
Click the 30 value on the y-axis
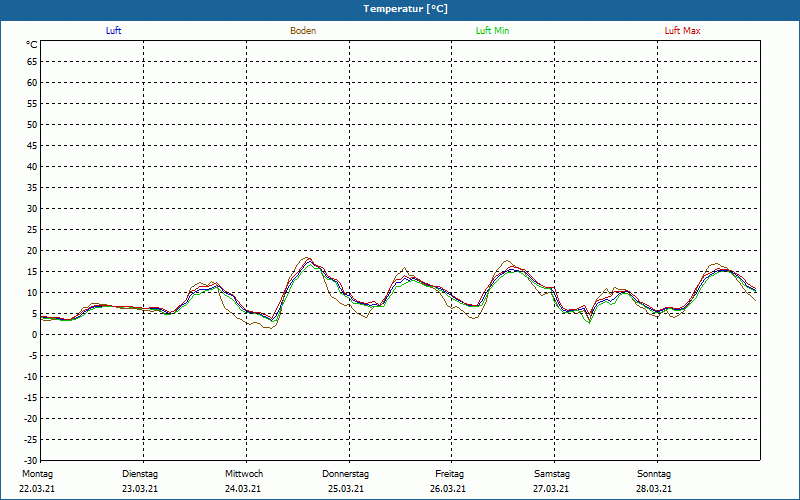pyautogui.click(x=32, y=209)
